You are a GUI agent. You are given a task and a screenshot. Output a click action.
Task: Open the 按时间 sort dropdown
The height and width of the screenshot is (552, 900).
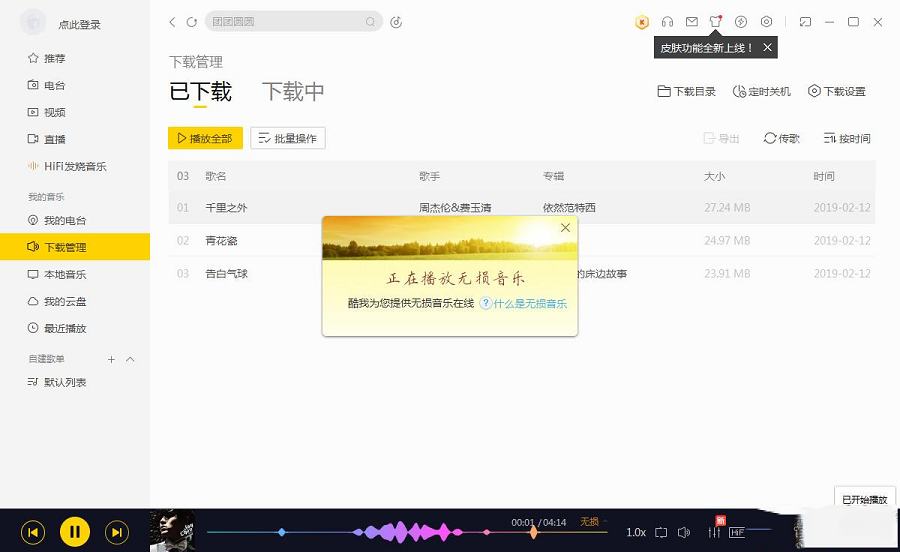847,138
